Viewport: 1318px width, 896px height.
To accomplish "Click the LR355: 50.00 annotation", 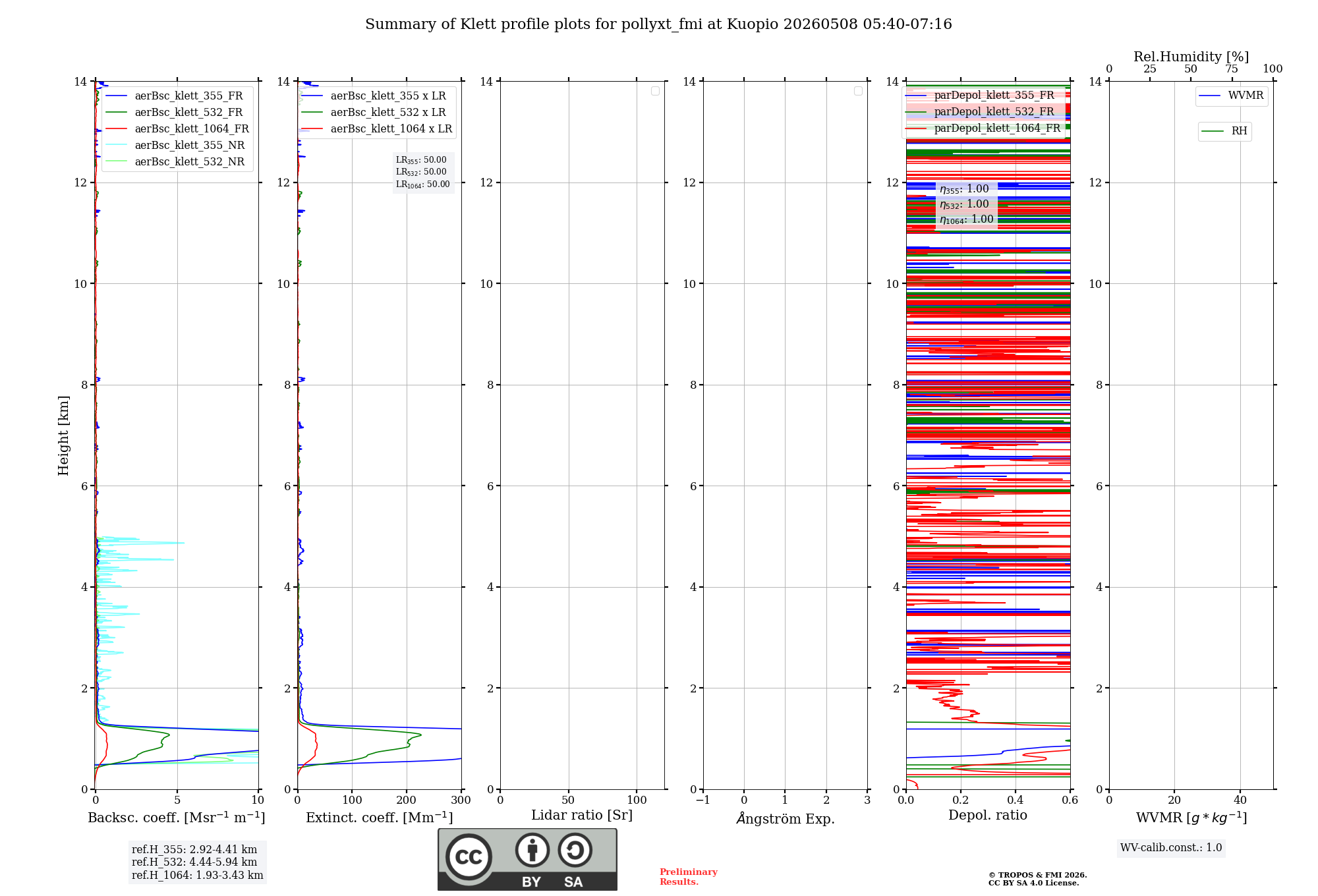I will click(421, 160).
